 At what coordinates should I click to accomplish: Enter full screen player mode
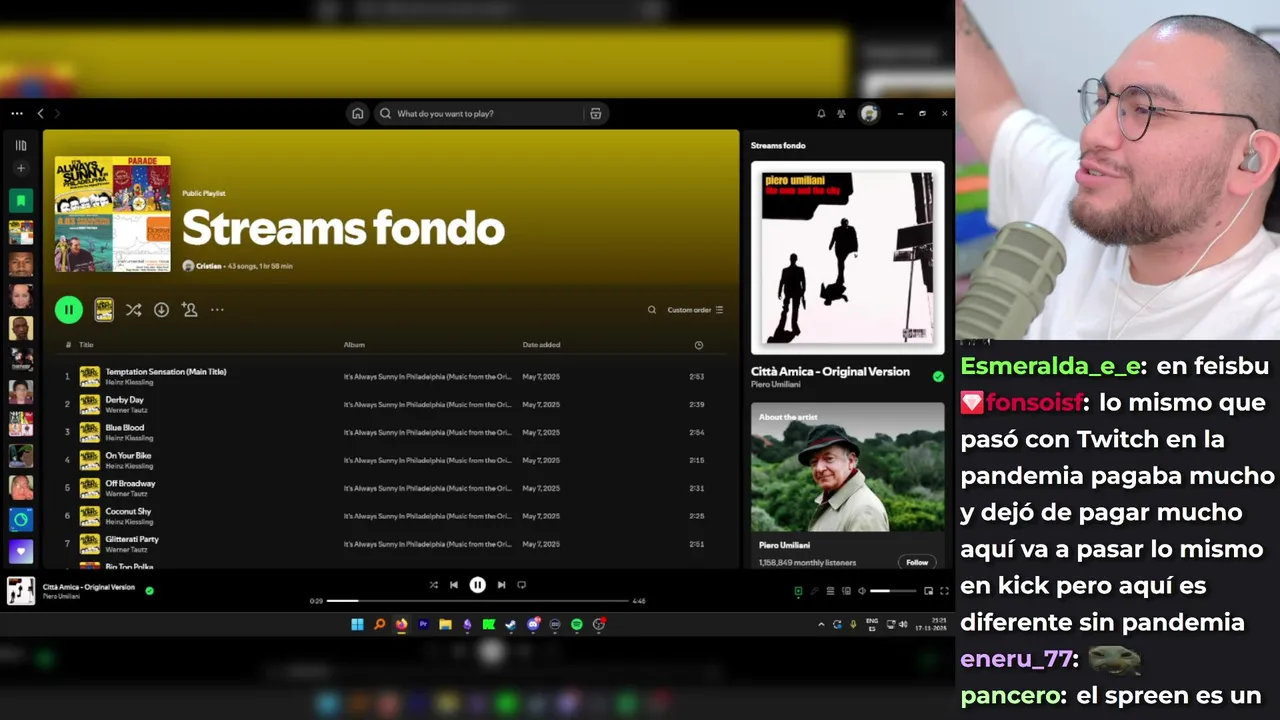(944, 591)
